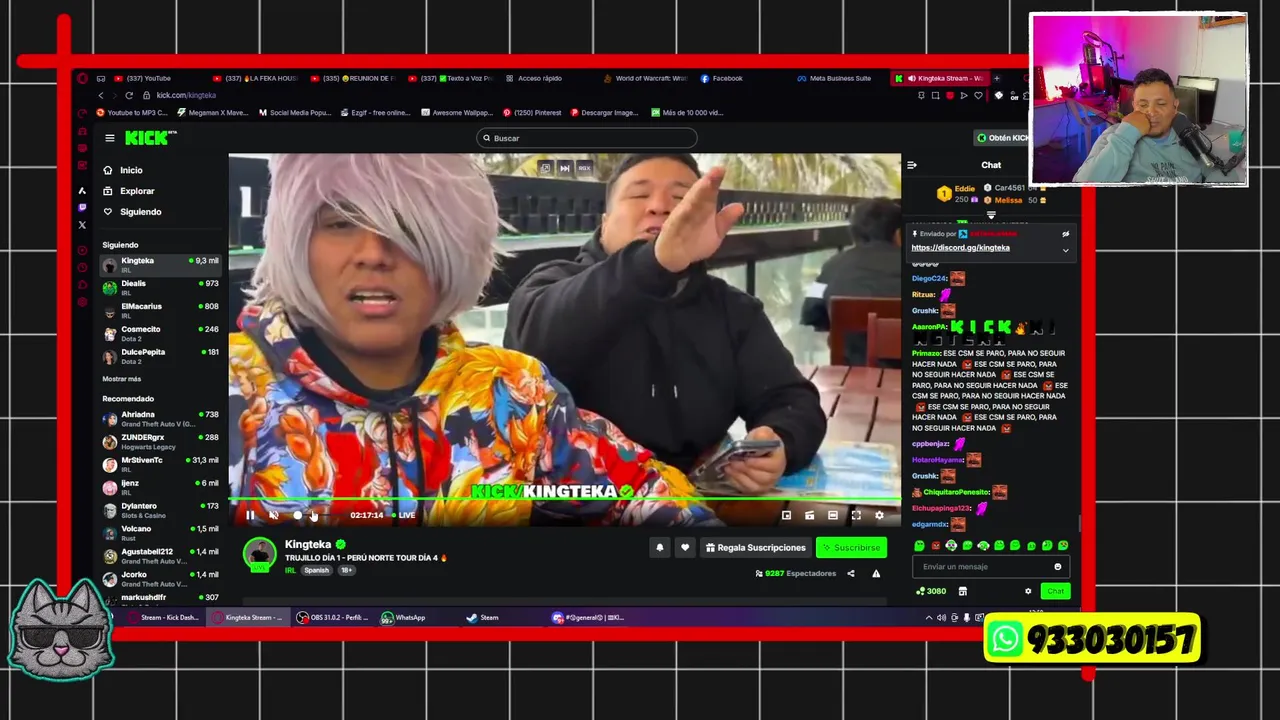Open Kingteka's profile avatar
1280x720 pixels.
tap(260, 554)
